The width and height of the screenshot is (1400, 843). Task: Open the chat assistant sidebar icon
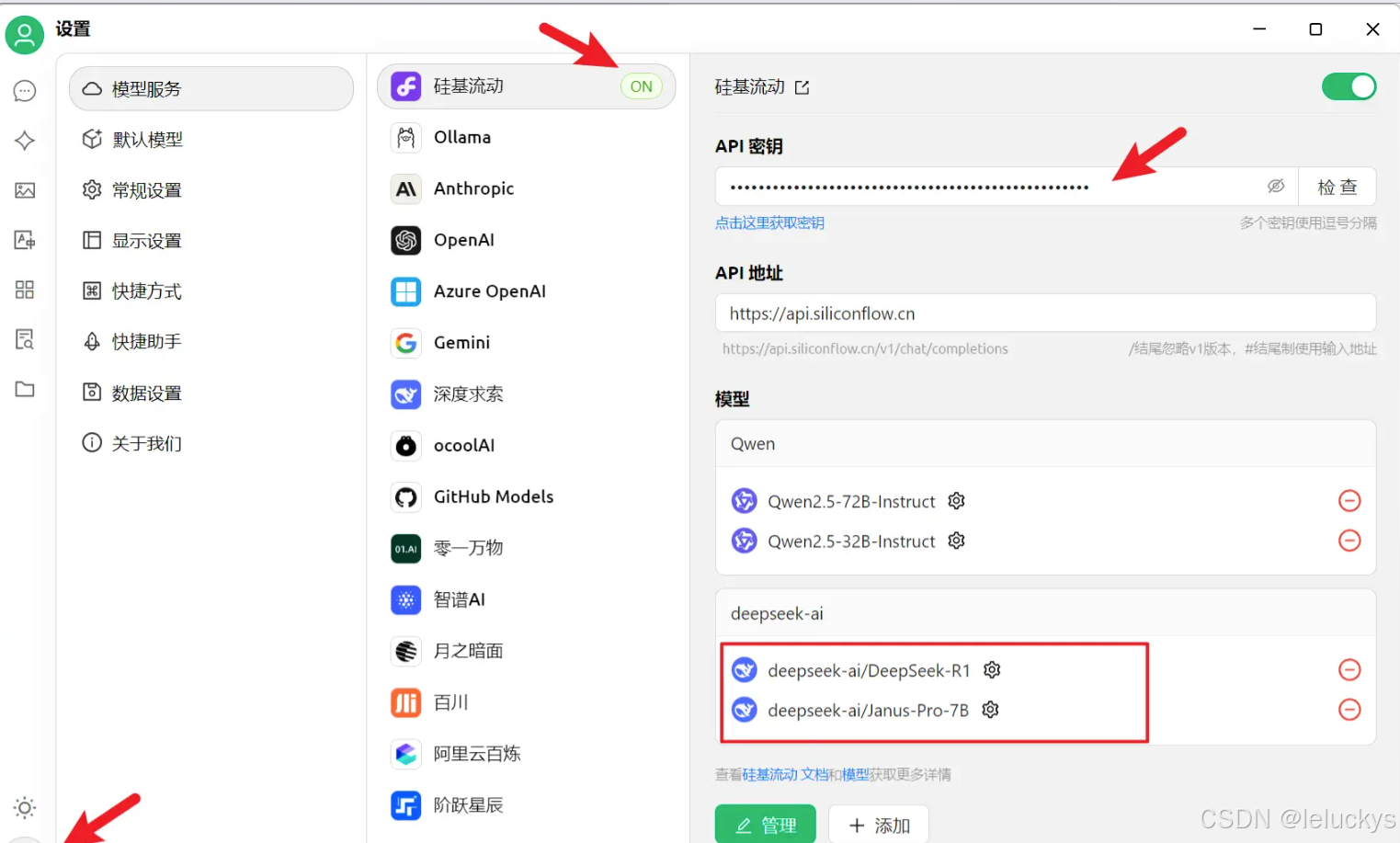click(25, 91)
